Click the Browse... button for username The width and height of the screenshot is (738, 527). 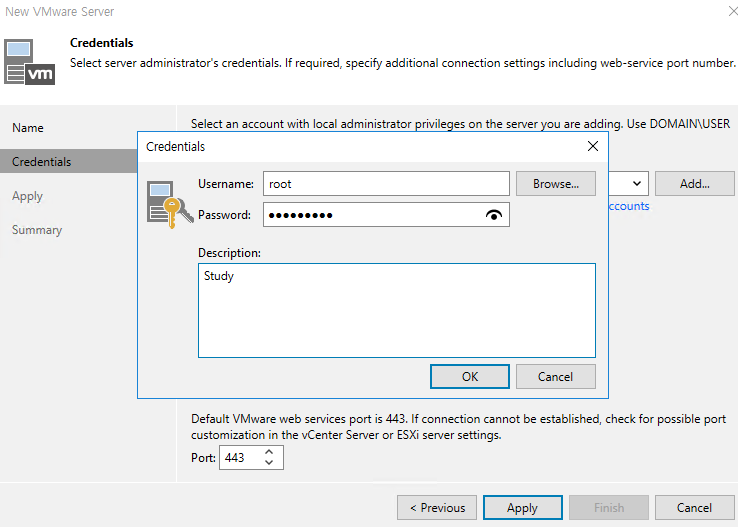[x=556, y=184]
